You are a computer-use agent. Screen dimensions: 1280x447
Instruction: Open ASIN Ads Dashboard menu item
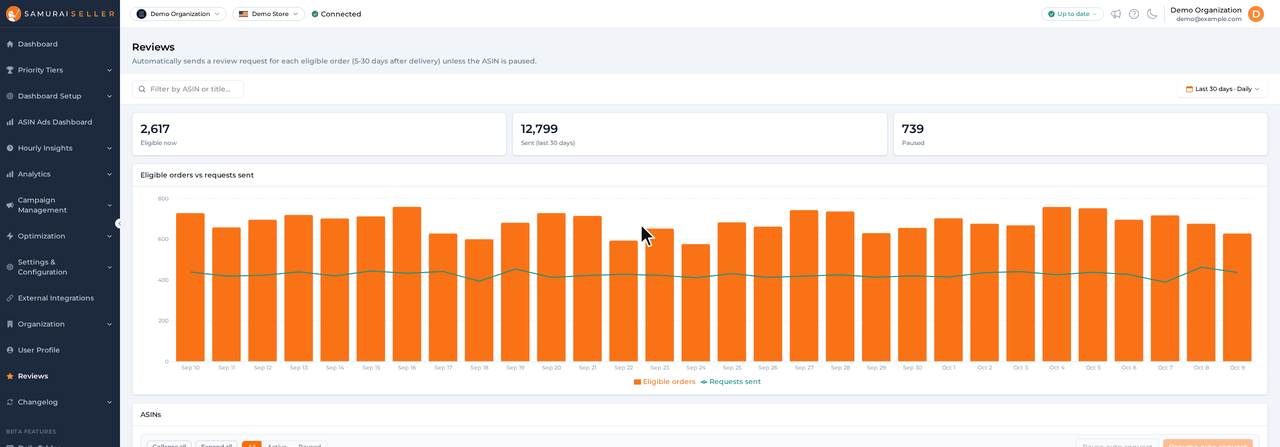click(60, 122)
